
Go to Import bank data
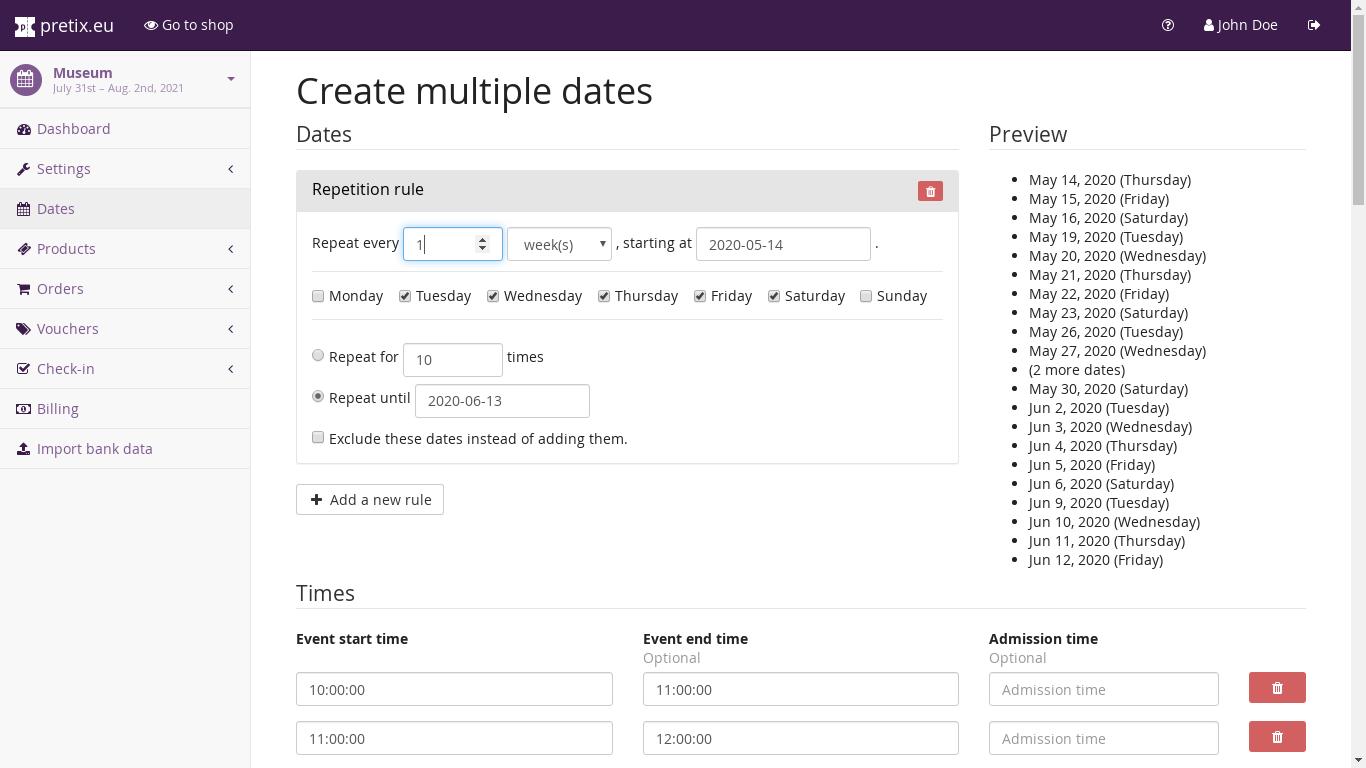click(x=94, y=449)
